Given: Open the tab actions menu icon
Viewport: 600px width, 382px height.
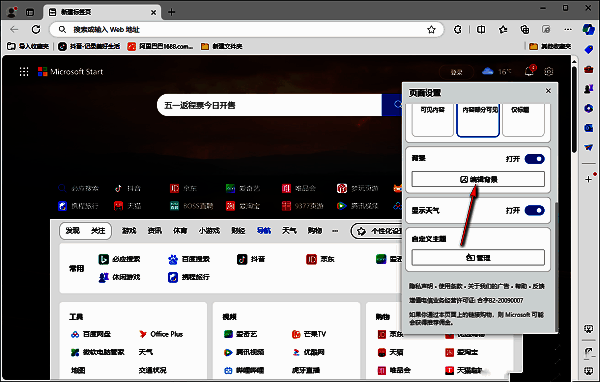Looking at the screenshot, I should point(30,12).
